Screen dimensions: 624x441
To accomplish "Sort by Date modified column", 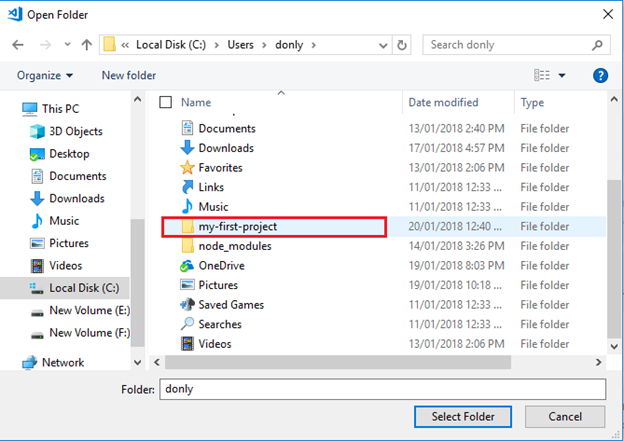I will click(x=445, y=102).
